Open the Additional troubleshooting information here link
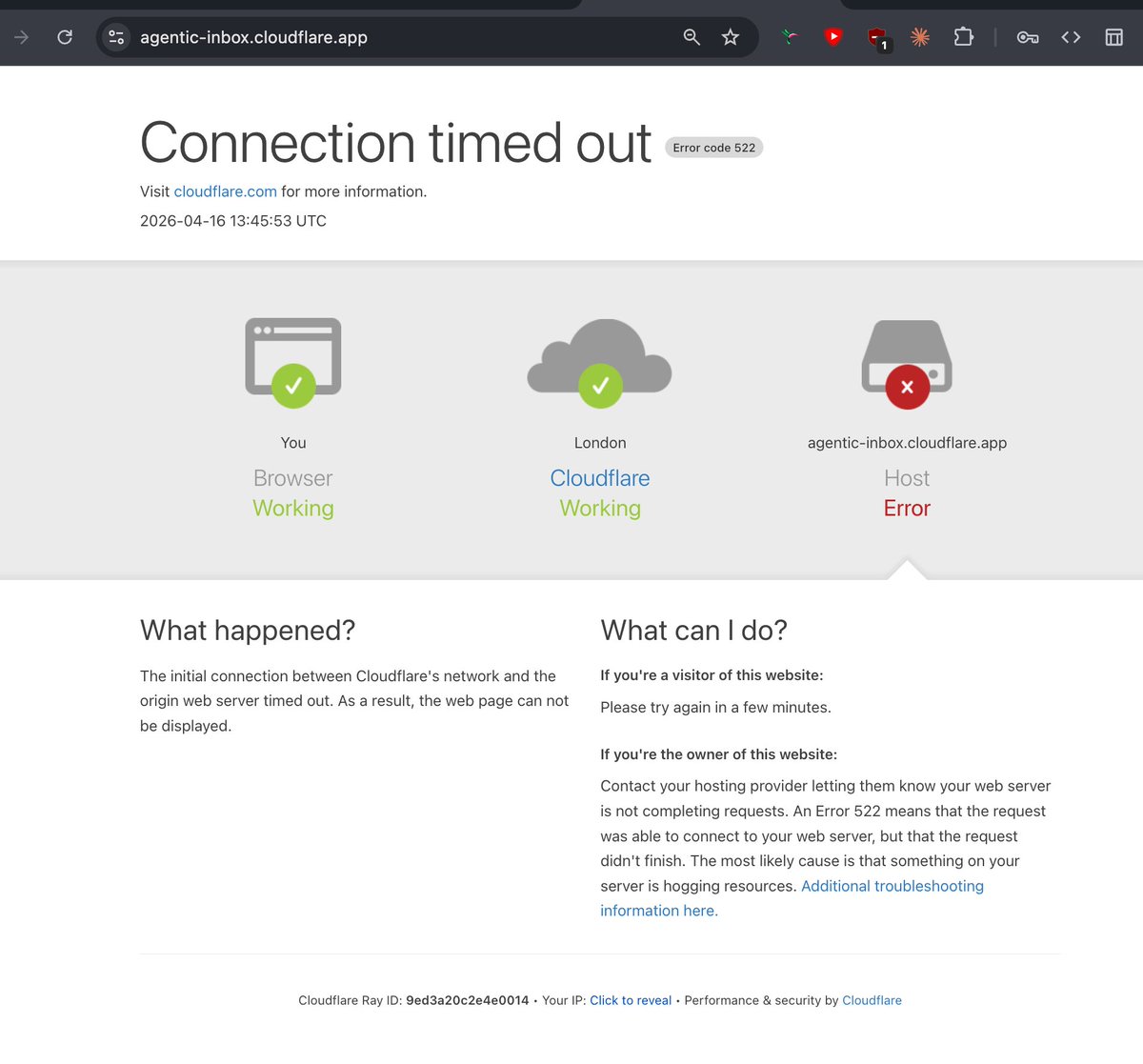1143x1064 pixels. click(x=792, y=898)
